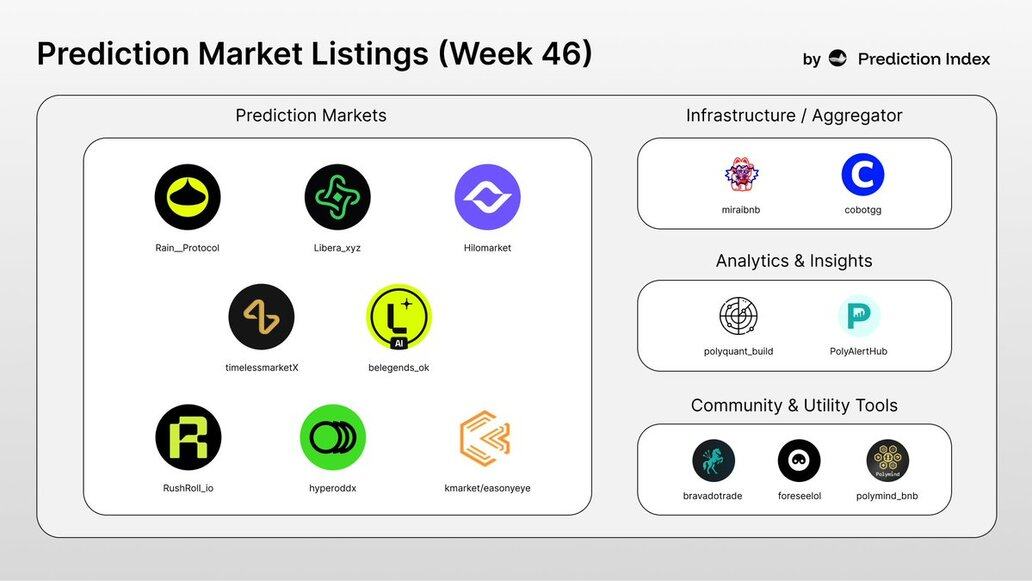Click the RushRoll_io logo icon
This screenshot has height=581, width=1032.
tap(188, 437)
